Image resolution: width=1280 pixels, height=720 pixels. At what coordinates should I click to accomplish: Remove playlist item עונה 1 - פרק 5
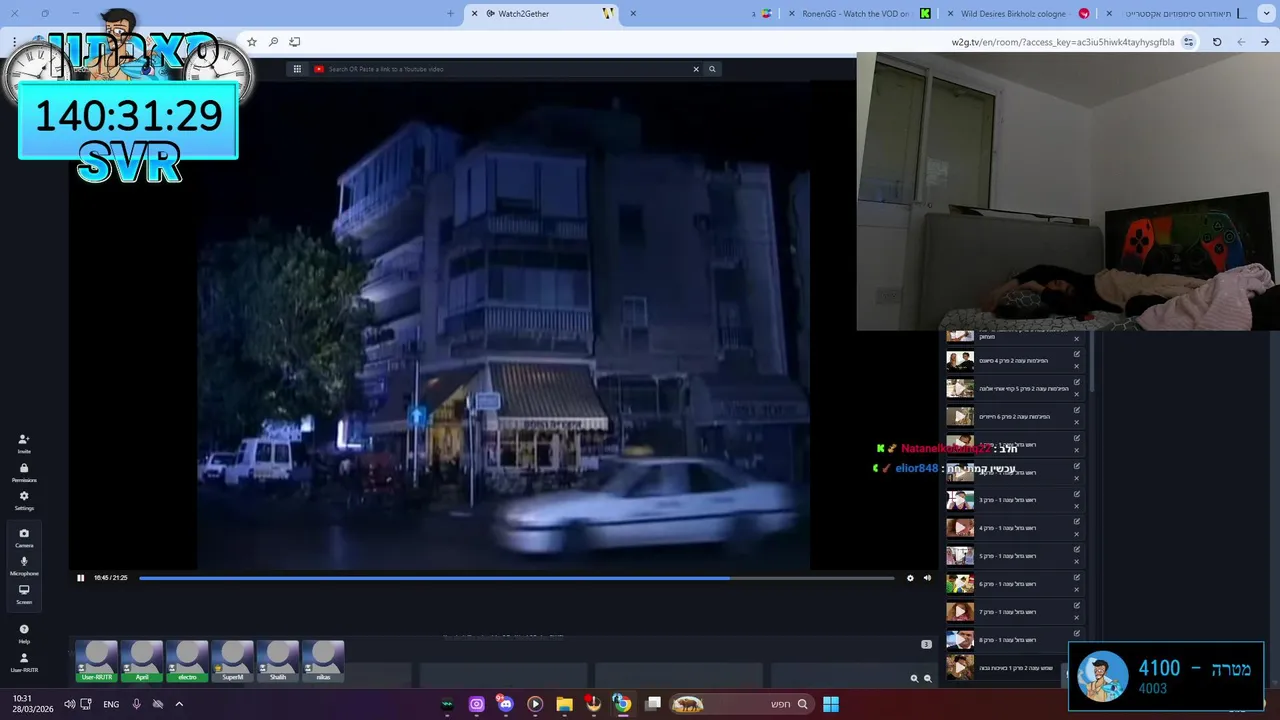[1077, 562]
